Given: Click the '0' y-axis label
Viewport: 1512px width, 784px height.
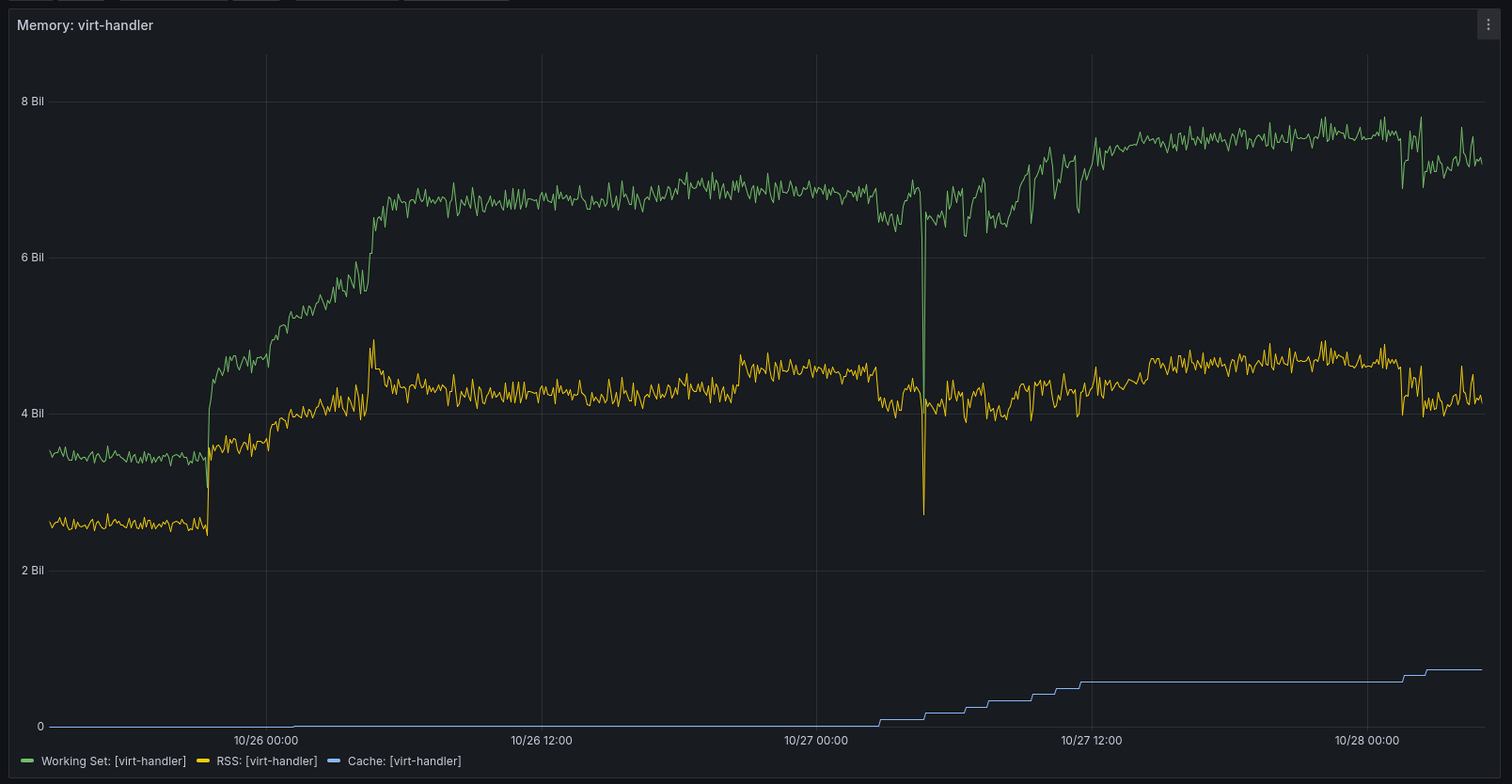Looking at the screenshot, I should coord(40,727).
